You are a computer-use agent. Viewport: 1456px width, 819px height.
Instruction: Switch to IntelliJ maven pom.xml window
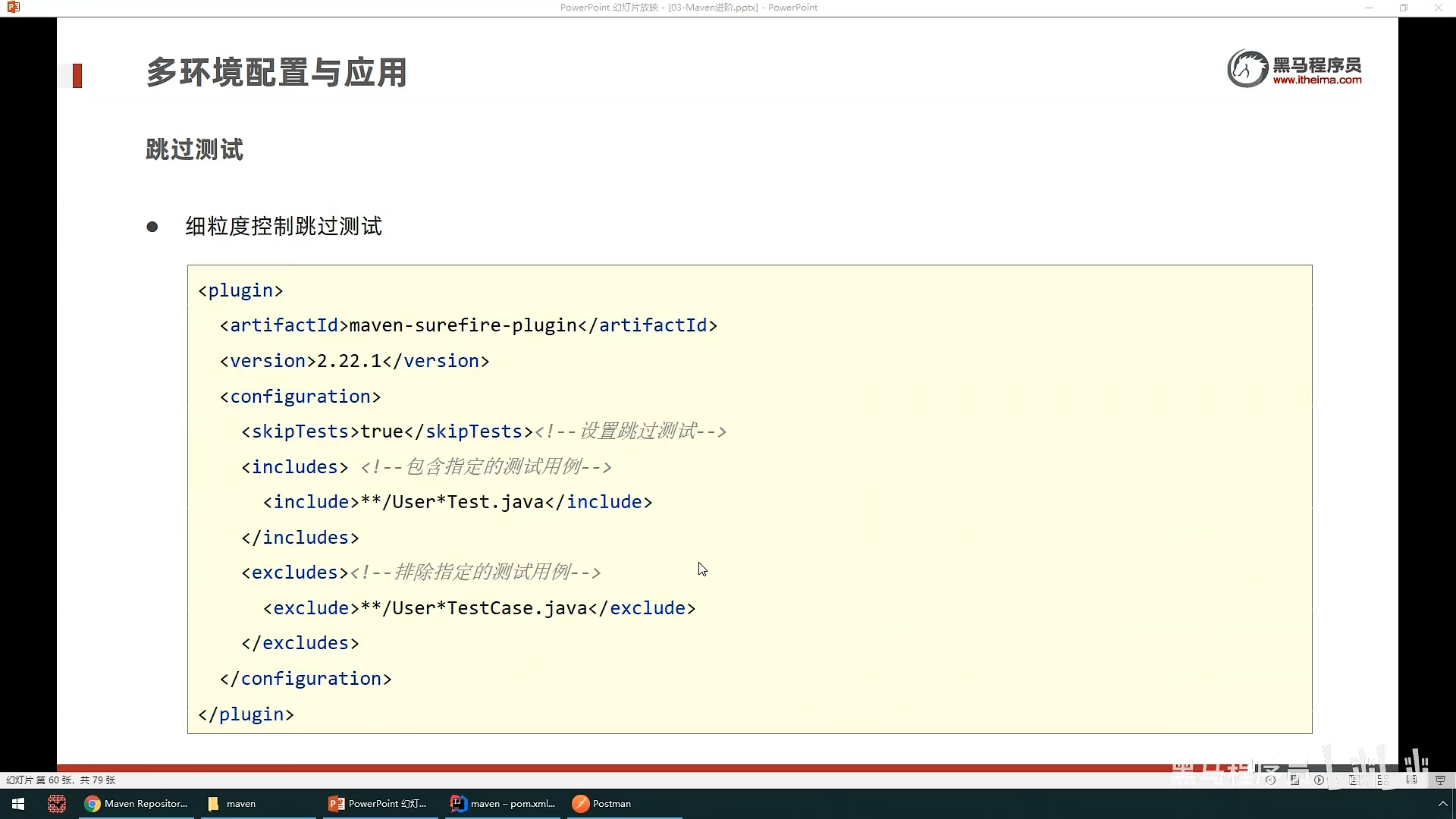(x=503, y=804)
